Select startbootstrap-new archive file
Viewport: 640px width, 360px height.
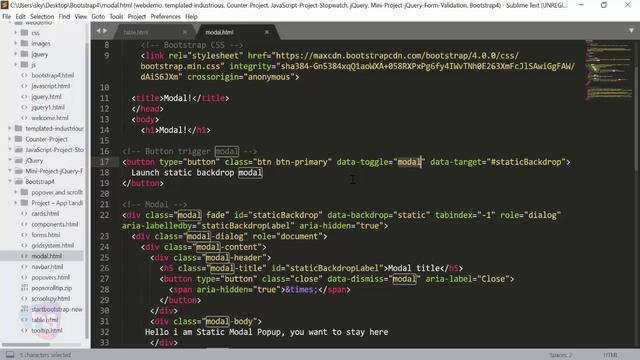[x=57, y=309]
